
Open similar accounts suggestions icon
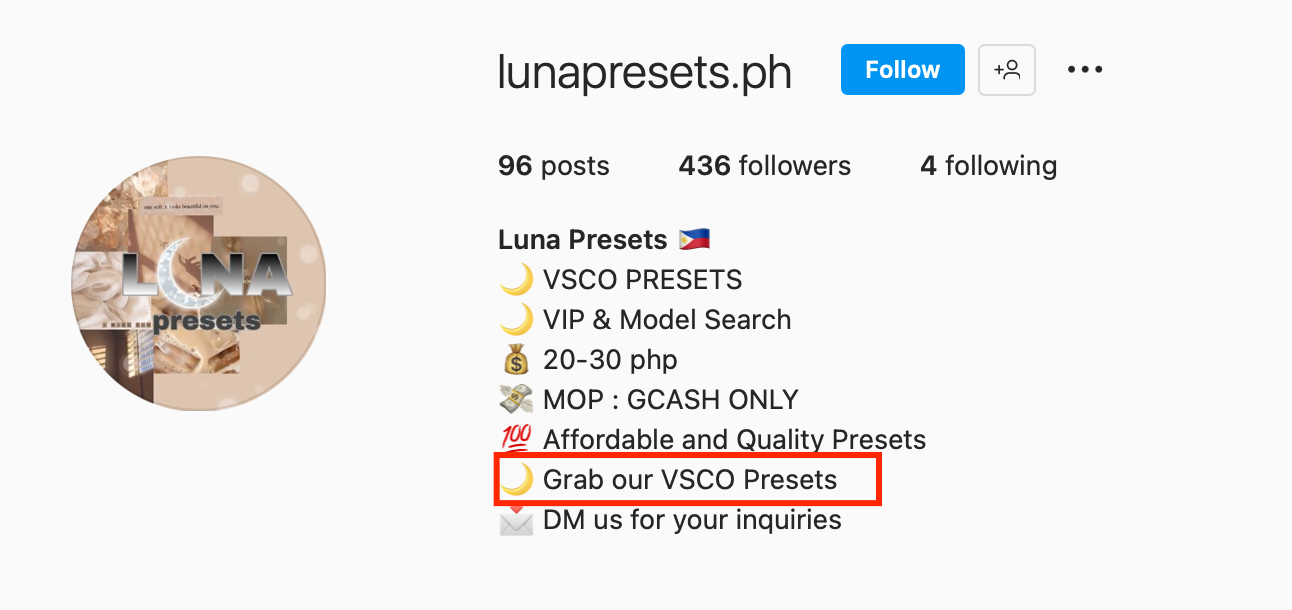[x=1006, y=70]
